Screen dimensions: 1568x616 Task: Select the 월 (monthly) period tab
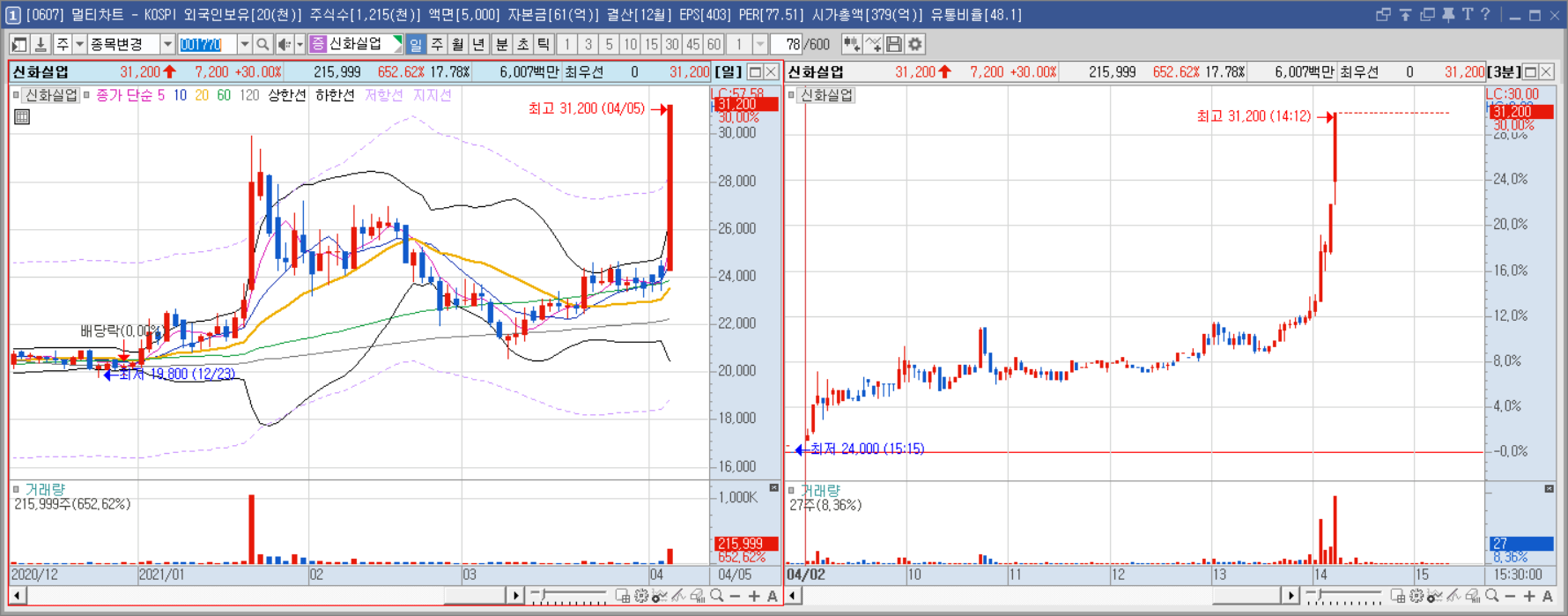click(458, 44)
